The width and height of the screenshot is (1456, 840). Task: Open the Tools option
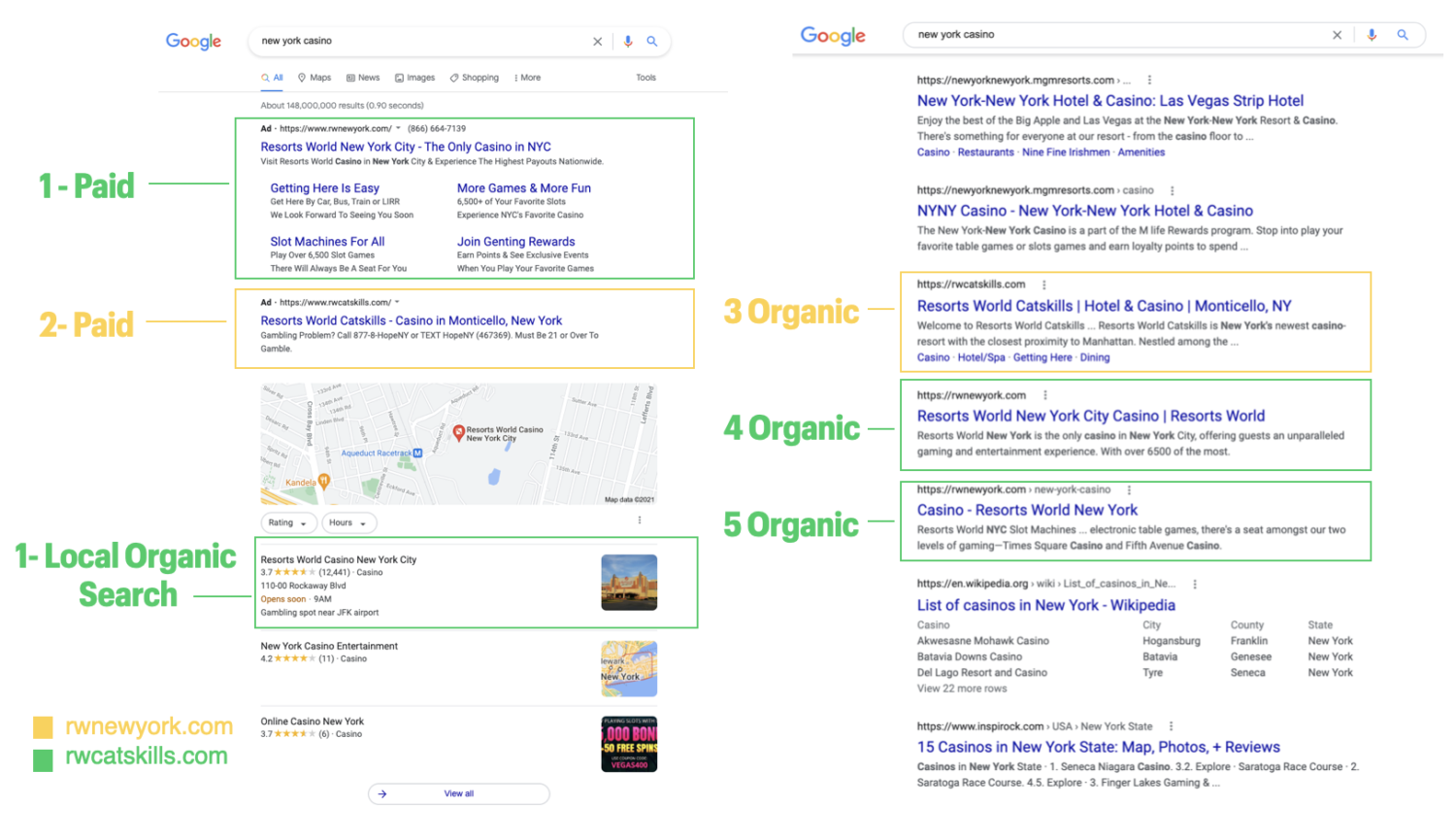tap(646, 78)
